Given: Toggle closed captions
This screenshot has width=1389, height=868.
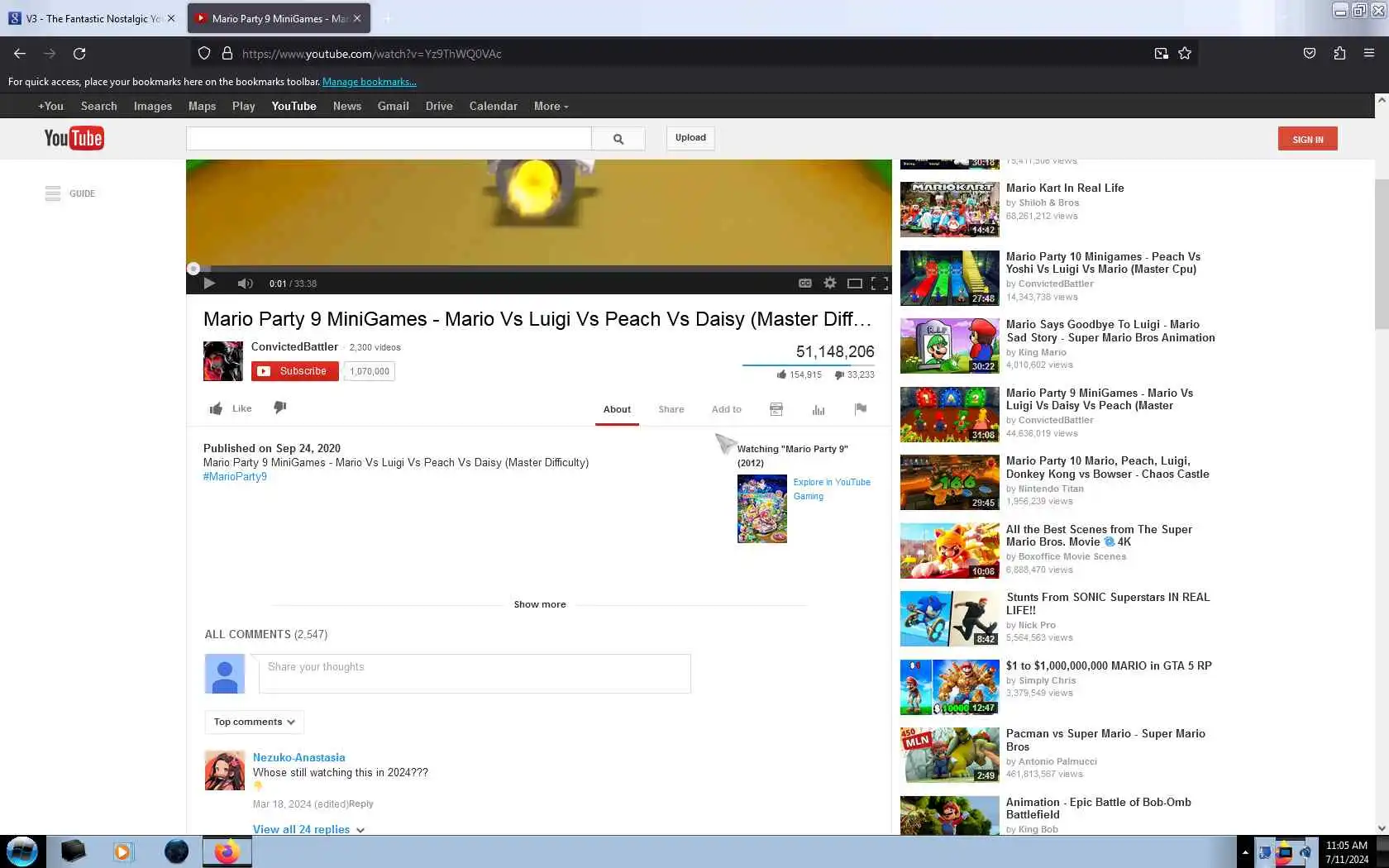Looking at the screenshot, I should point(804,283).
